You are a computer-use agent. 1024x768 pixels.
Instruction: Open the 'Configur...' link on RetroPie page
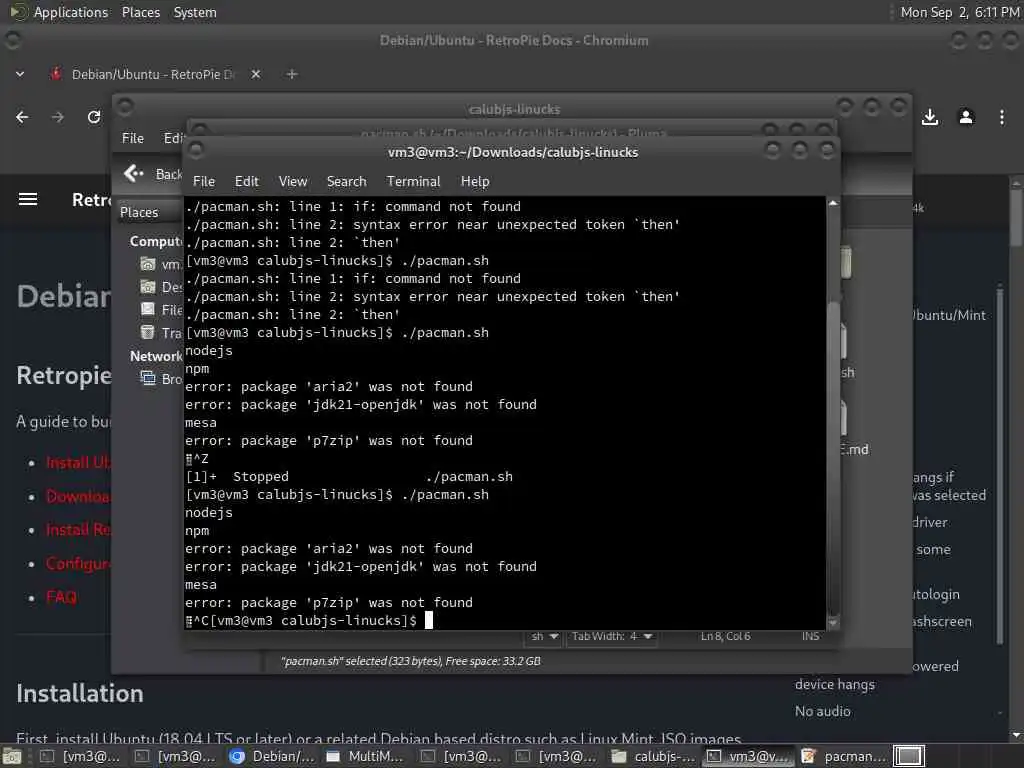click(x=78, y=563)
